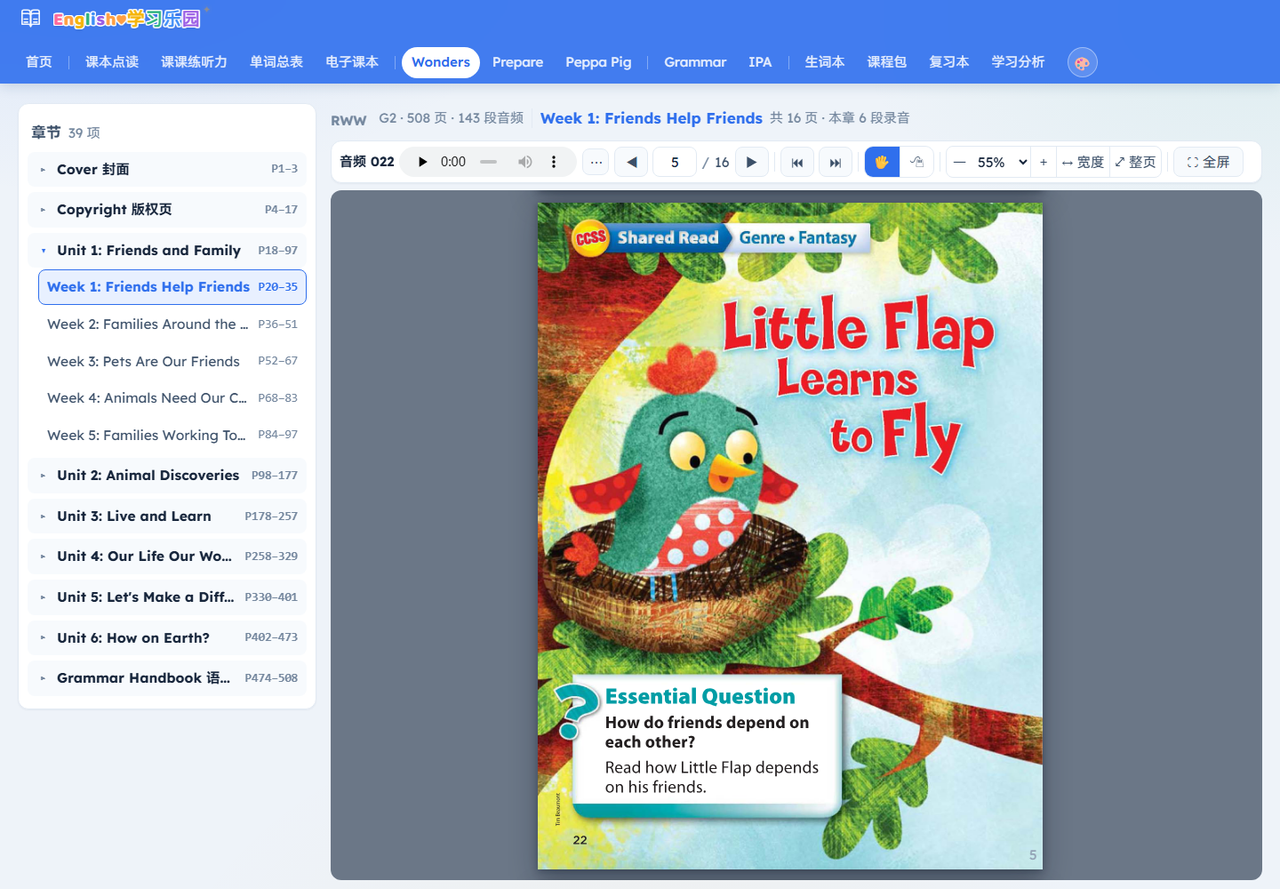This screenshot has width=1280, height=889.
Task: Go to the next page arrow
Action: pos(752,162)
